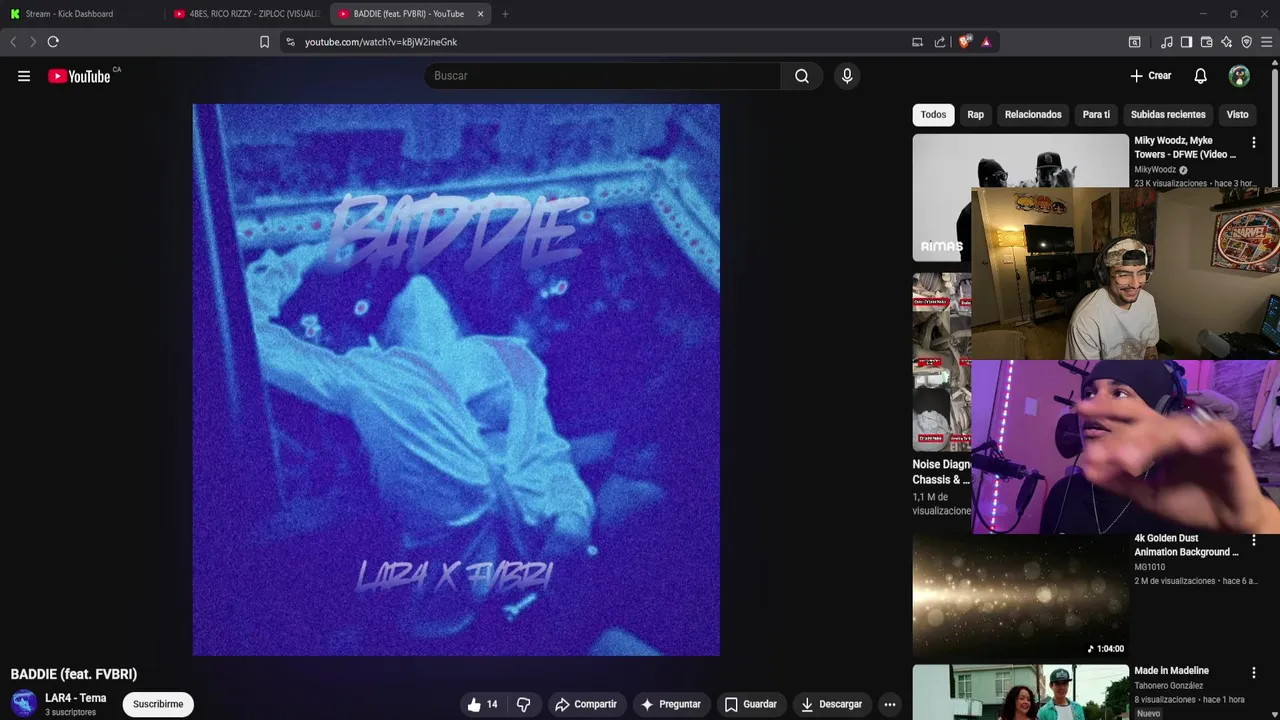Image resolution: width=1280 pixels, height=720 pixels.
Task: Select the Subidas recientes filter chip
Action: [x=1168, y=114]
